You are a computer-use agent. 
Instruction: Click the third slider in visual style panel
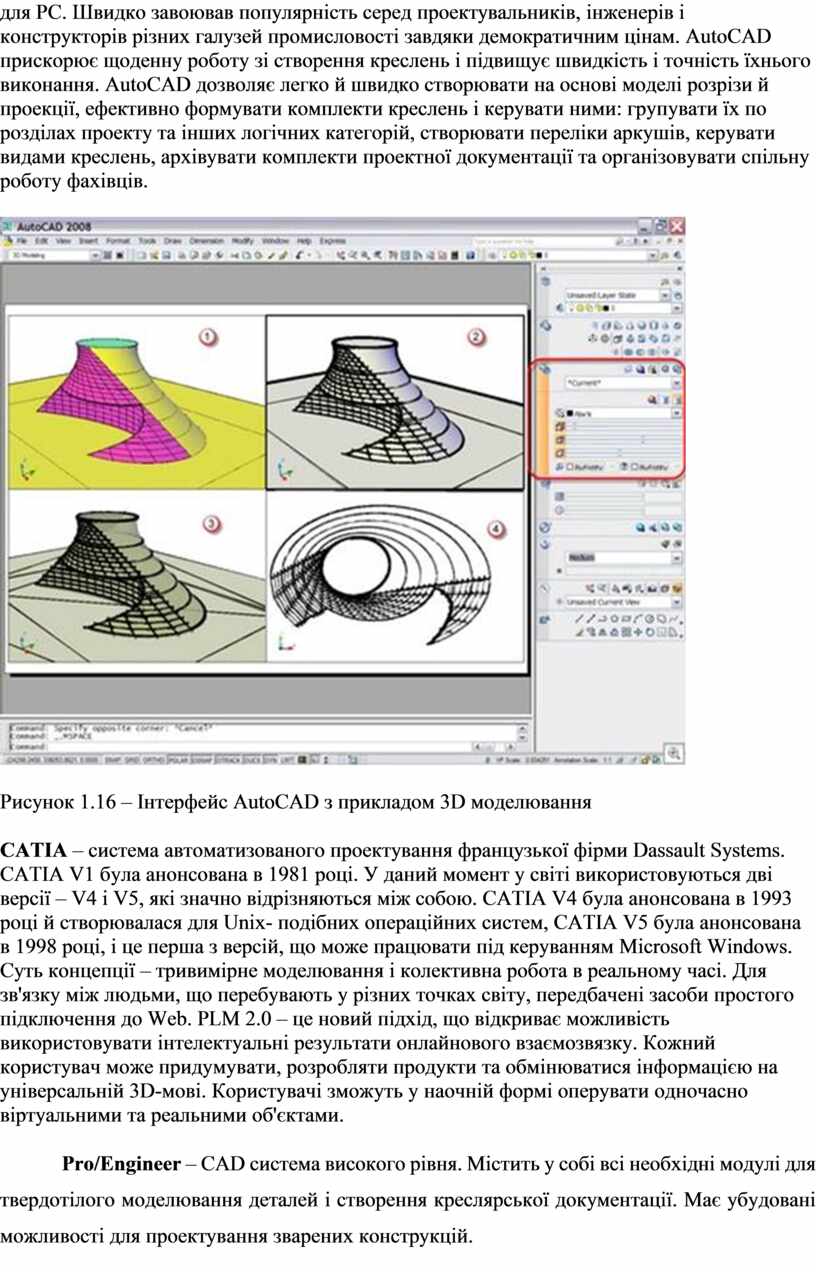[x=624, y=453]
